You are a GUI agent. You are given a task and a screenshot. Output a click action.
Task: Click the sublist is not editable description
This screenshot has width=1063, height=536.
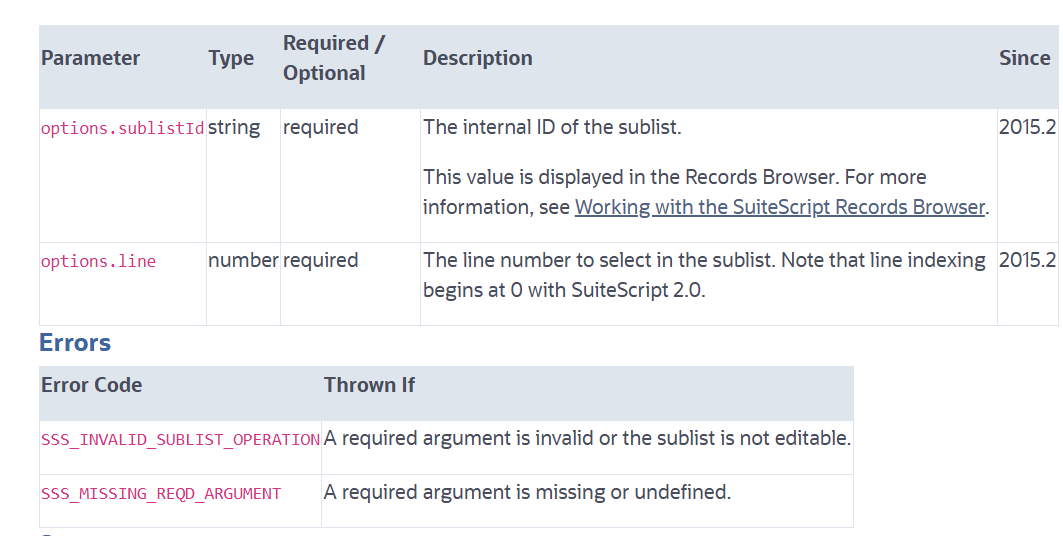(x=587, y=438)
